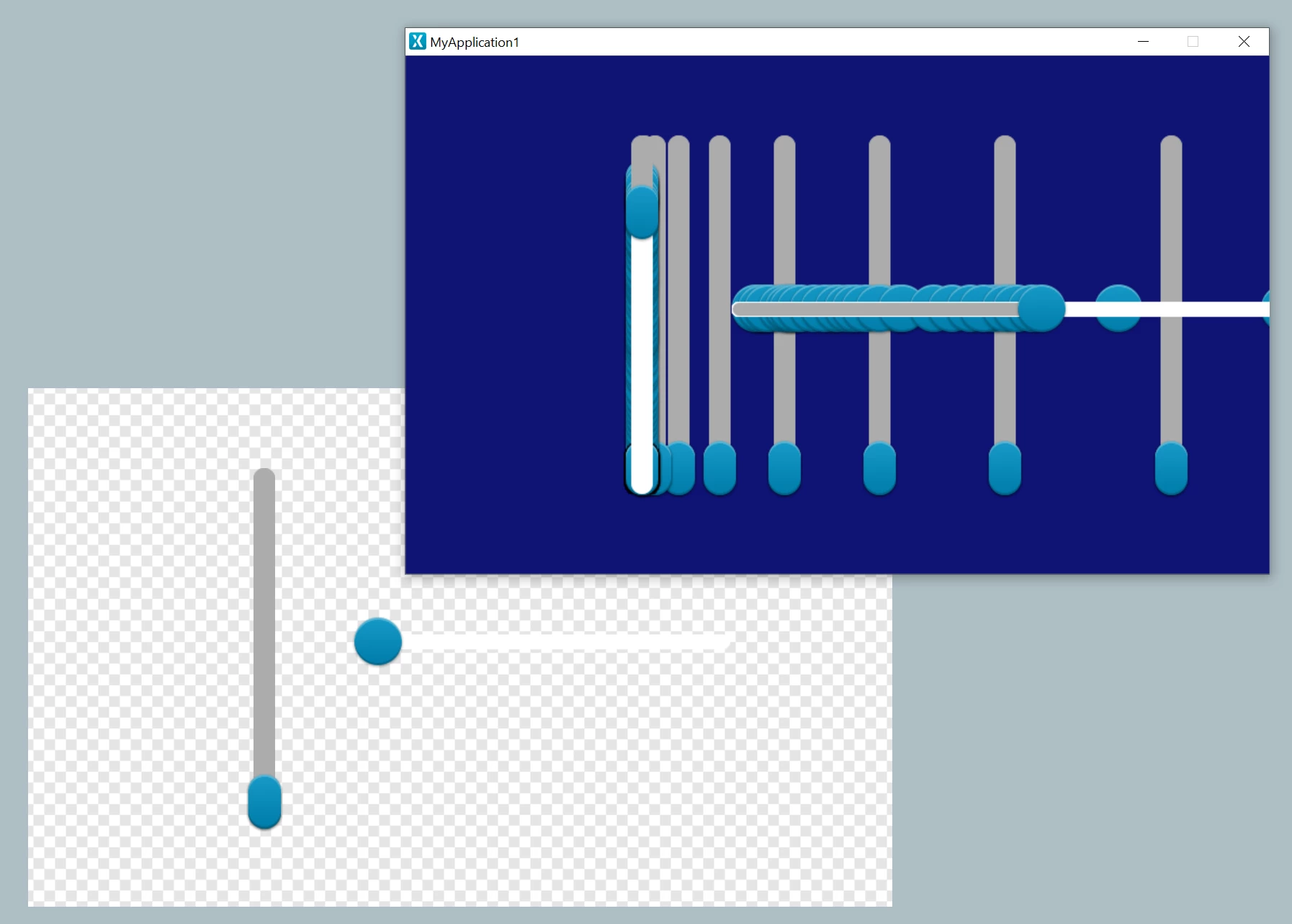Screen dimensions: 1292x924
Task: Click the large round knob ending the gray horizontal track
Action: [1041, 308]
